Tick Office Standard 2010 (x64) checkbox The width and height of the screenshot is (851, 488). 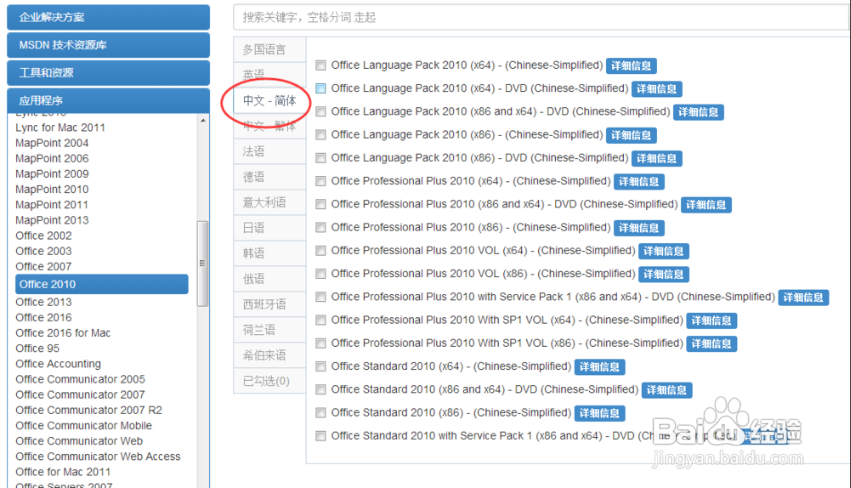(x=321, y=366)
